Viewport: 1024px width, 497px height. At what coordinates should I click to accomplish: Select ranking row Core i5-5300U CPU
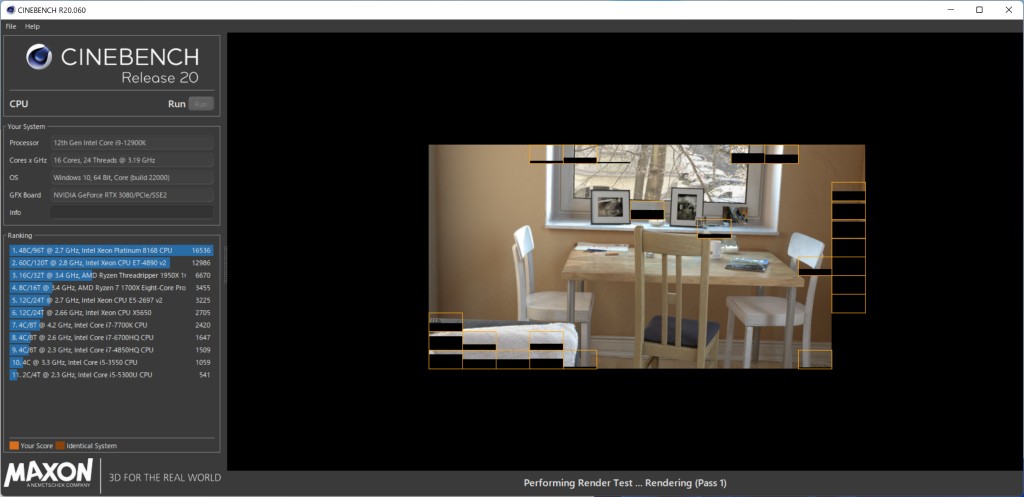click(x=111, y=375)
